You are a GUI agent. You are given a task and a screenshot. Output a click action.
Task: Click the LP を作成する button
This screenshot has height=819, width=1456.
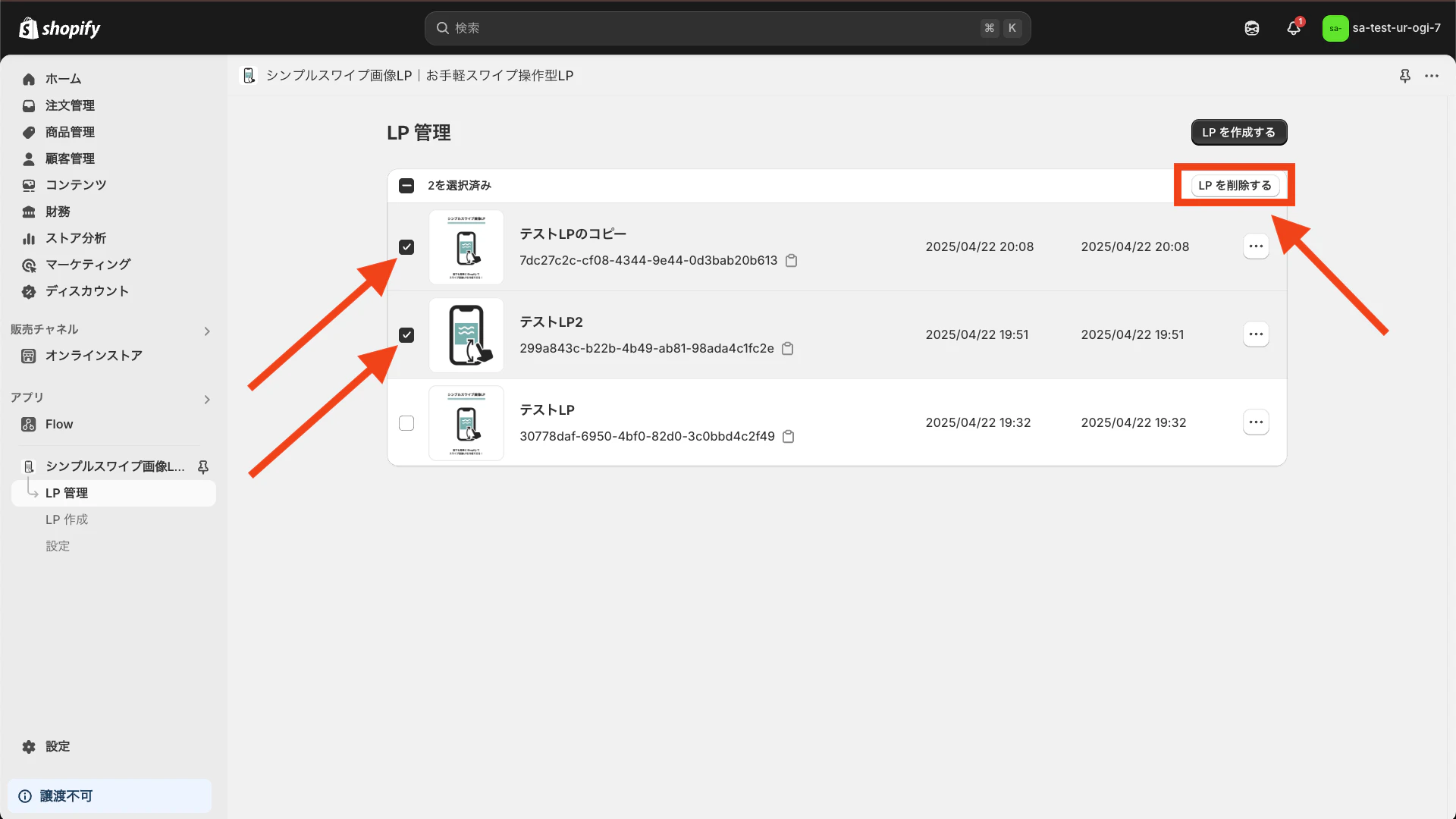coord(1239,133)
